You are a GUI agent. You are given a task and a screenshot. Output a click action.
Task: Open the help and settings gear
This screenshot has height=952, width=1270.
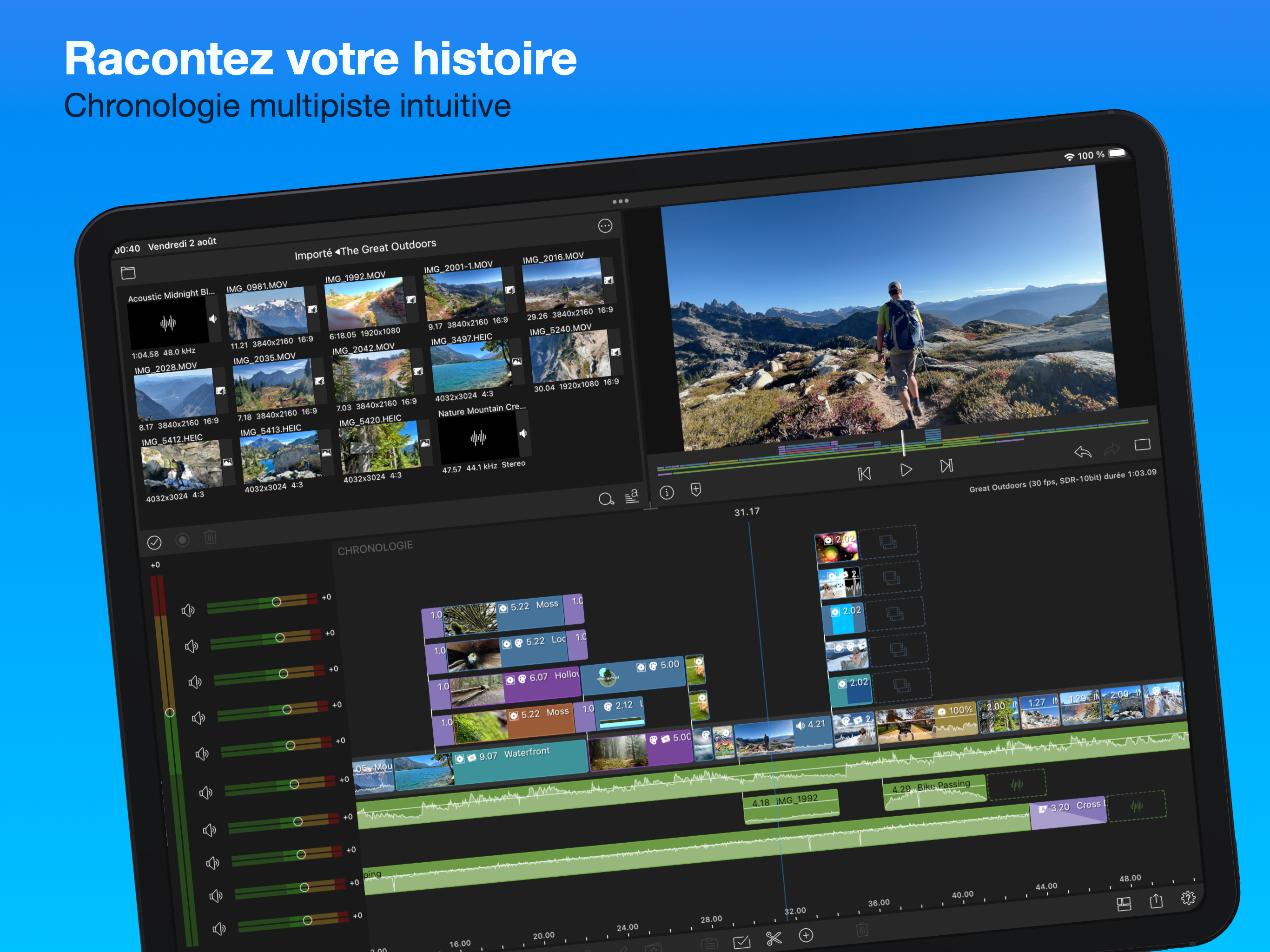tap(1188, 898)
